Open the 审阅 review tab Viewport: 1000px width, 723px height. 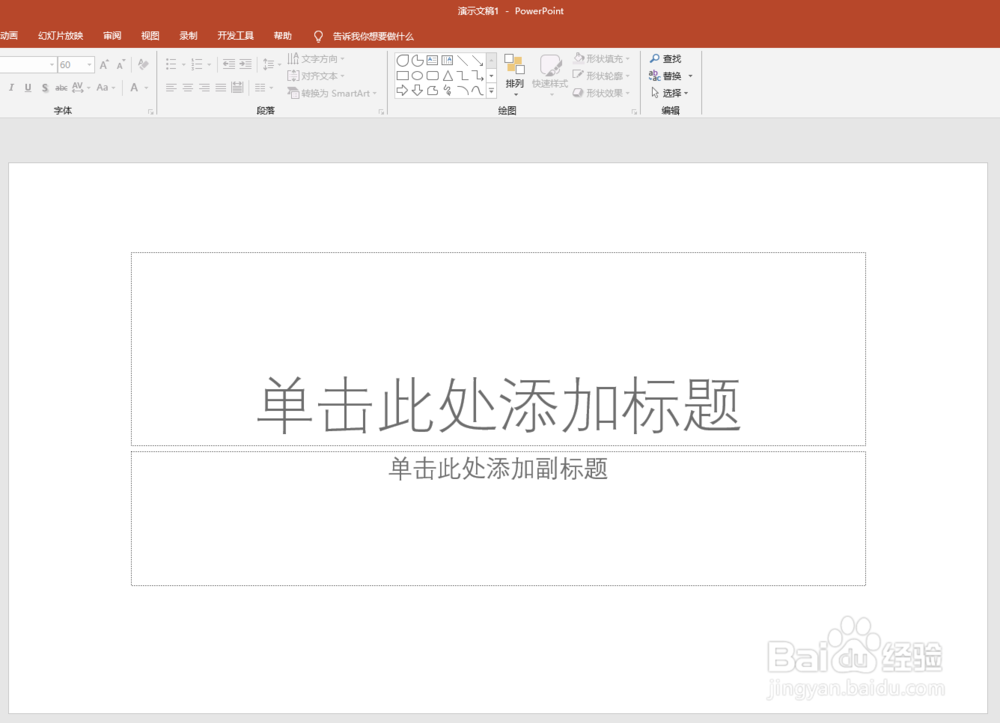(x=112, y=36)
